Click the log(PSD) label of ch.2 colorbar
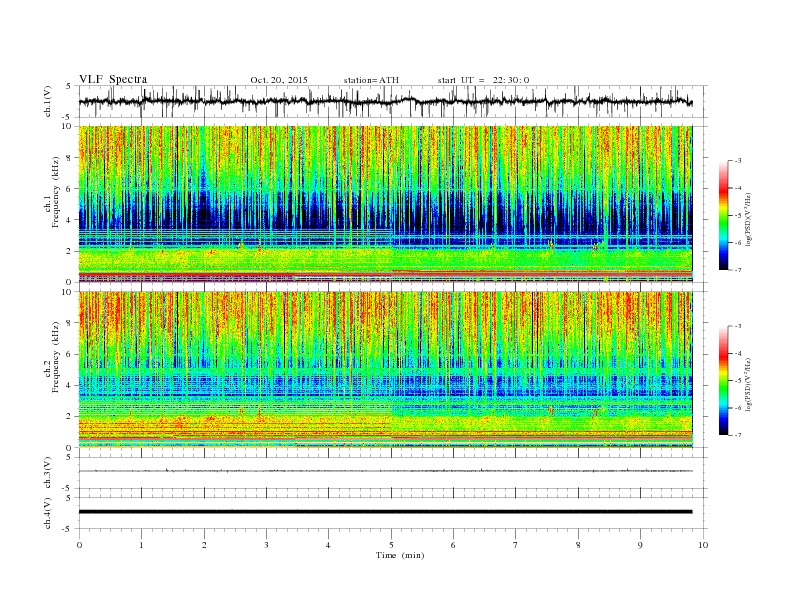The height and width of the screenshot is (612, 792). tap(750, 384)
